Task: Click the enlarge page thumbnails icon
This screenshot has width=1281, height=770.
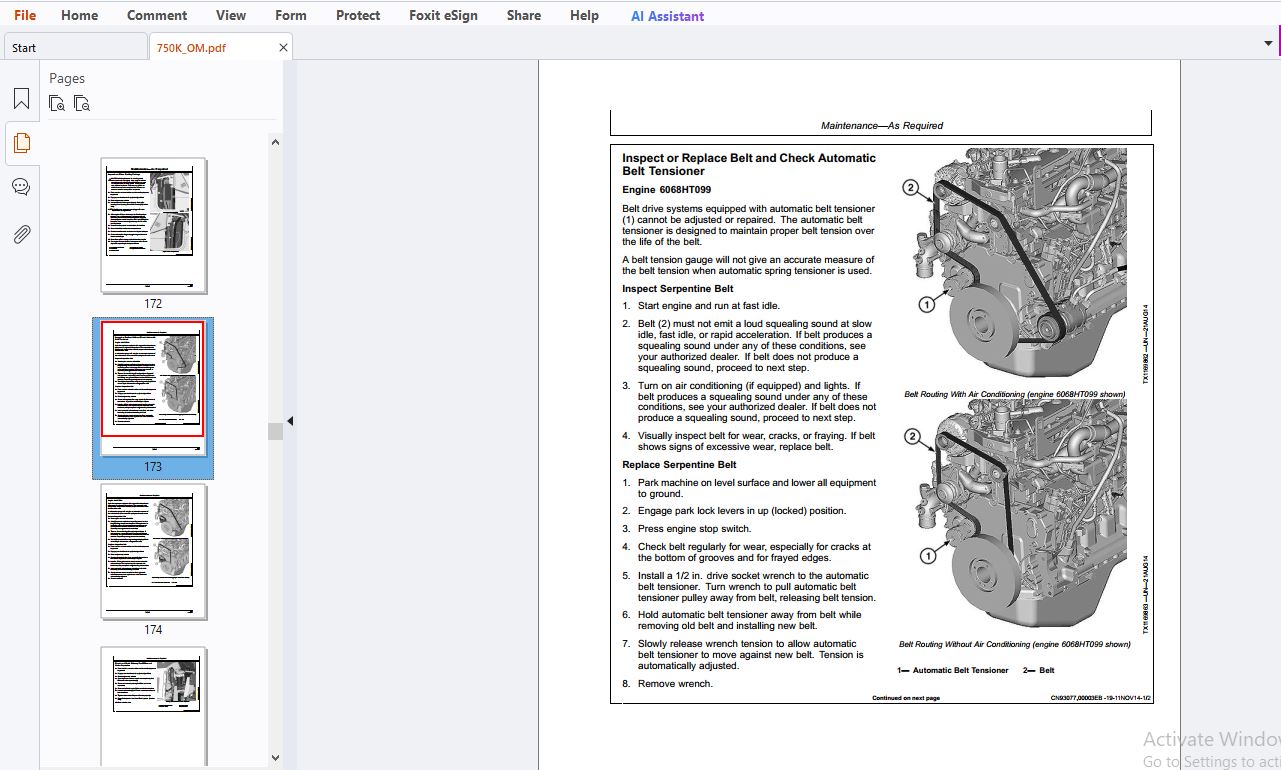Action: (57, 103)
